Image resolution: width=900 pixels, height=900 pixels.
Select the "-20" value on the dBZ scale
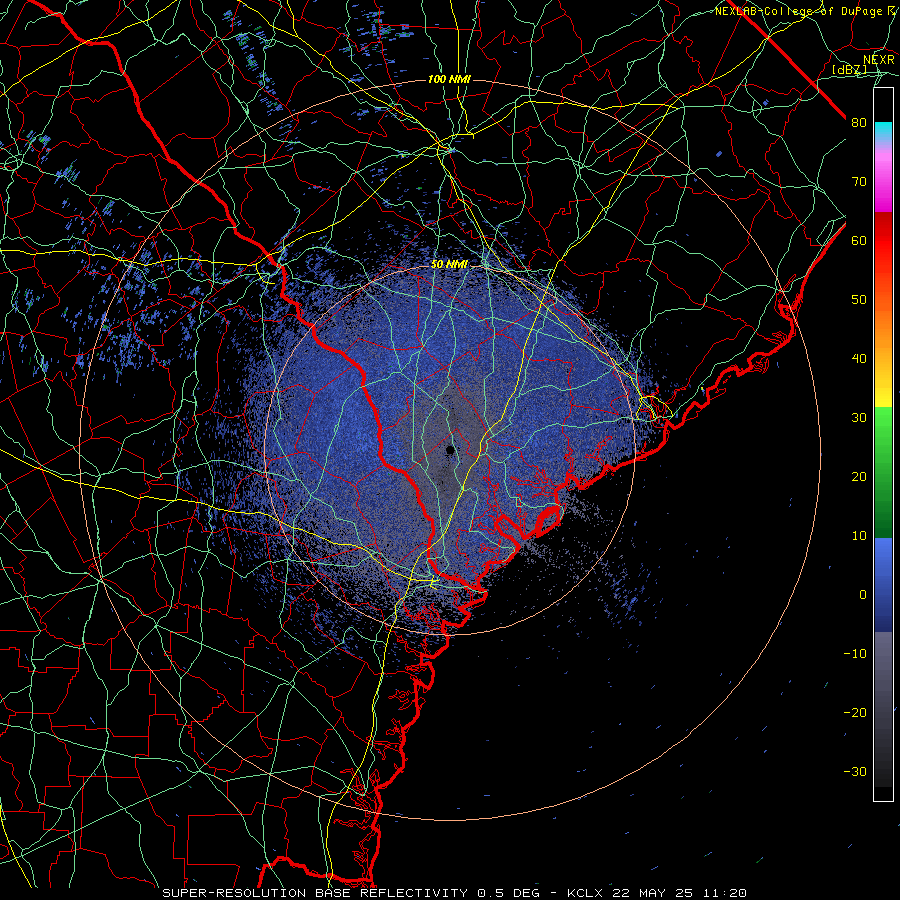click(855, 712)
